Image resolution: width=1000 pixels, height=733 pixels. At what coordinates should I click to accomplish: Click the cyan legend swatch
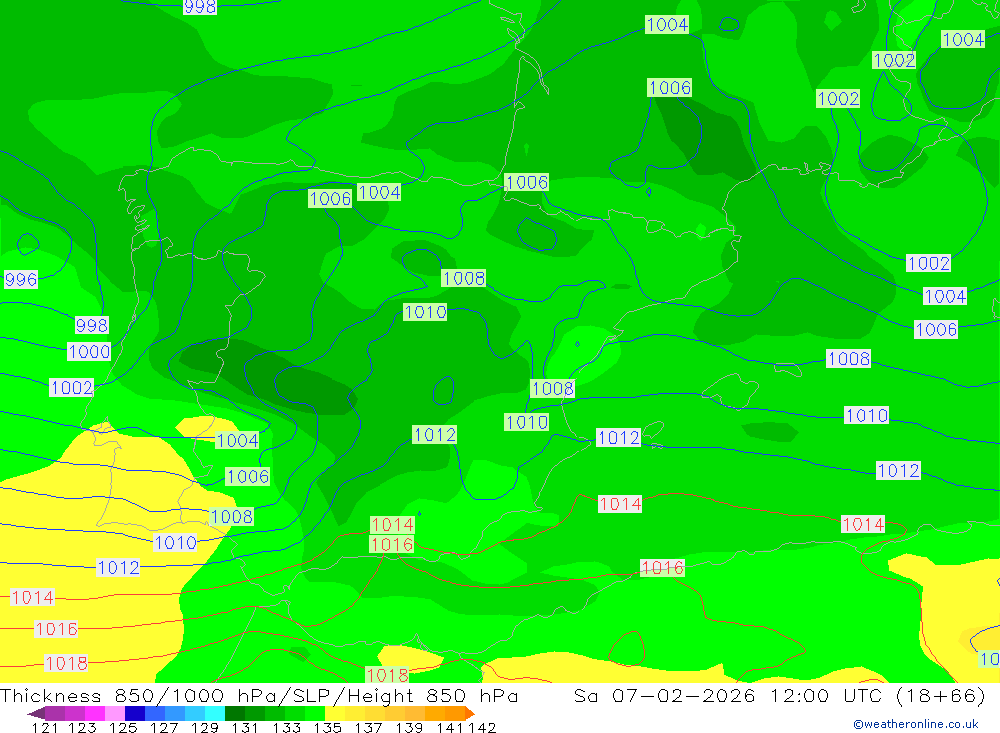pos(214,713)
